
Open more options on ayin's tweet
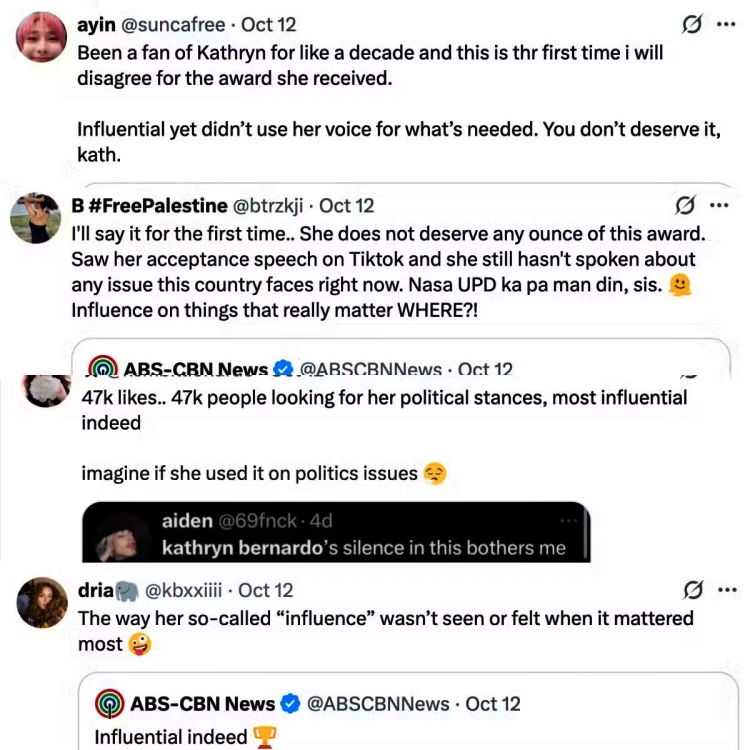725,24
